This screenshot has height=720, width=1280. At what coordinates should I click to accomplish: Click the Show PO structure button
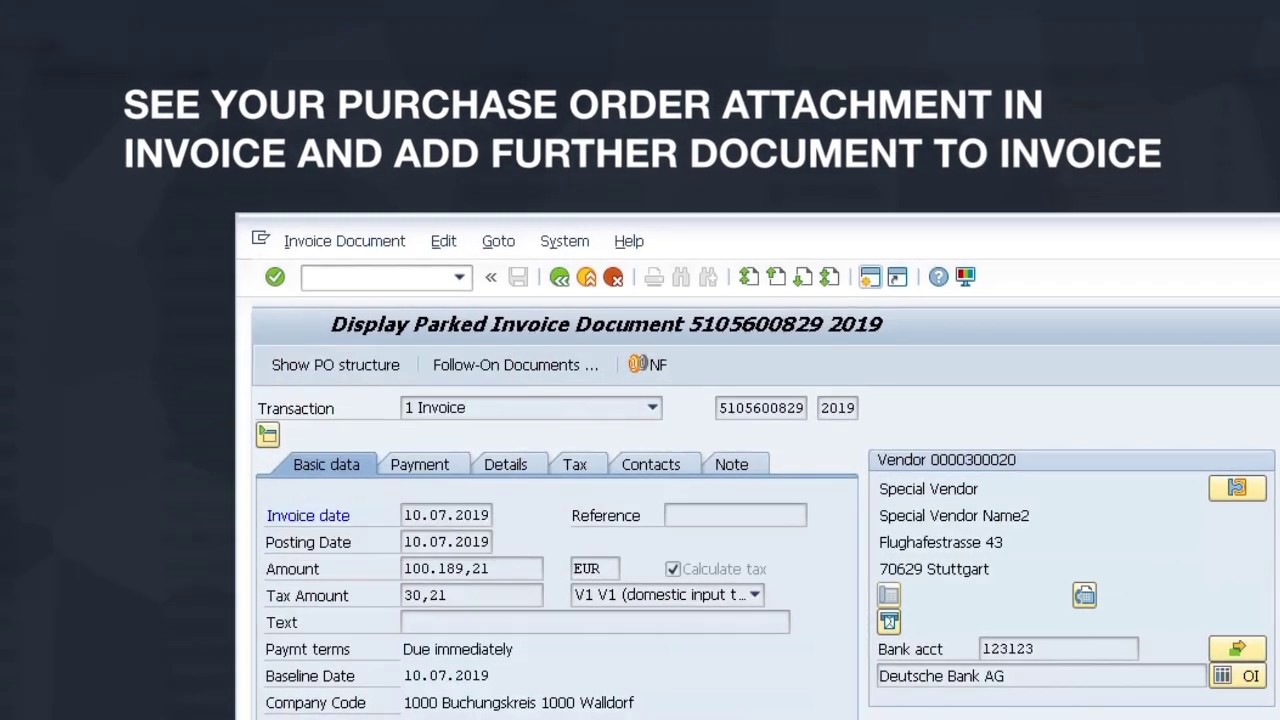click(335, 365)
